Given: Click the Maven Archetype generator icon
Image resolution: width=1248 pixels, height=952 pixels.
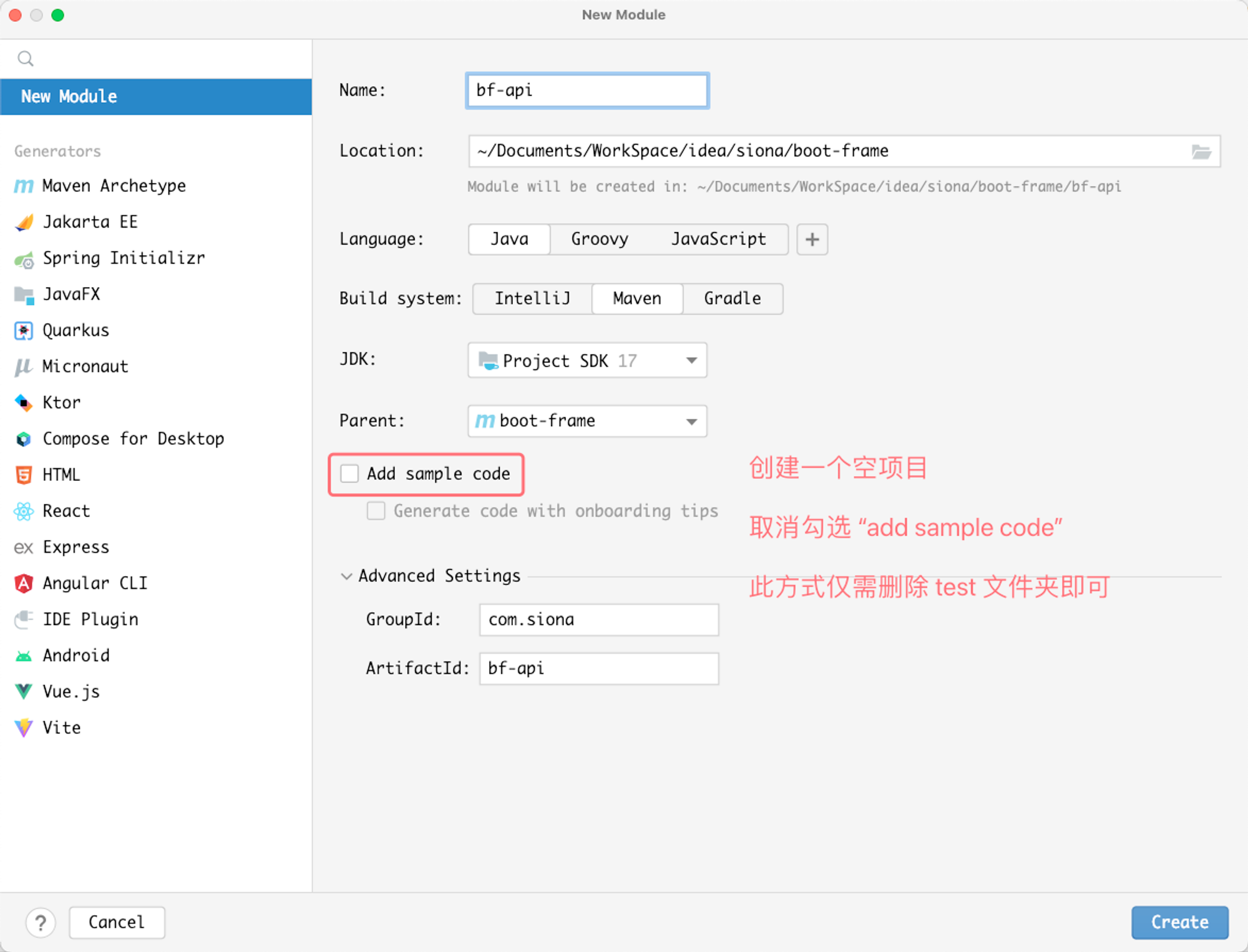Looking at the screenshot, I should pyautogui.click(x=24, y=186).
